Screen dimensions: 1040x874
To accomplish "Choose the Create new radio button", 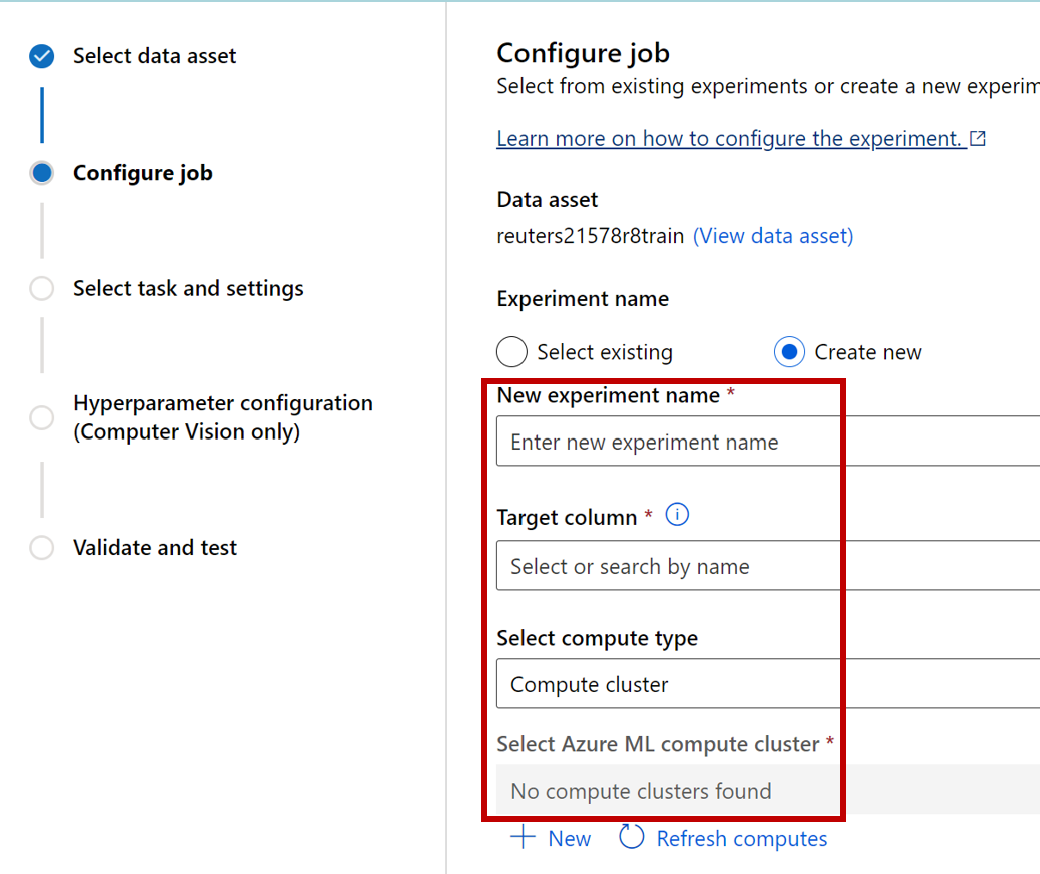I will (789, 351).
